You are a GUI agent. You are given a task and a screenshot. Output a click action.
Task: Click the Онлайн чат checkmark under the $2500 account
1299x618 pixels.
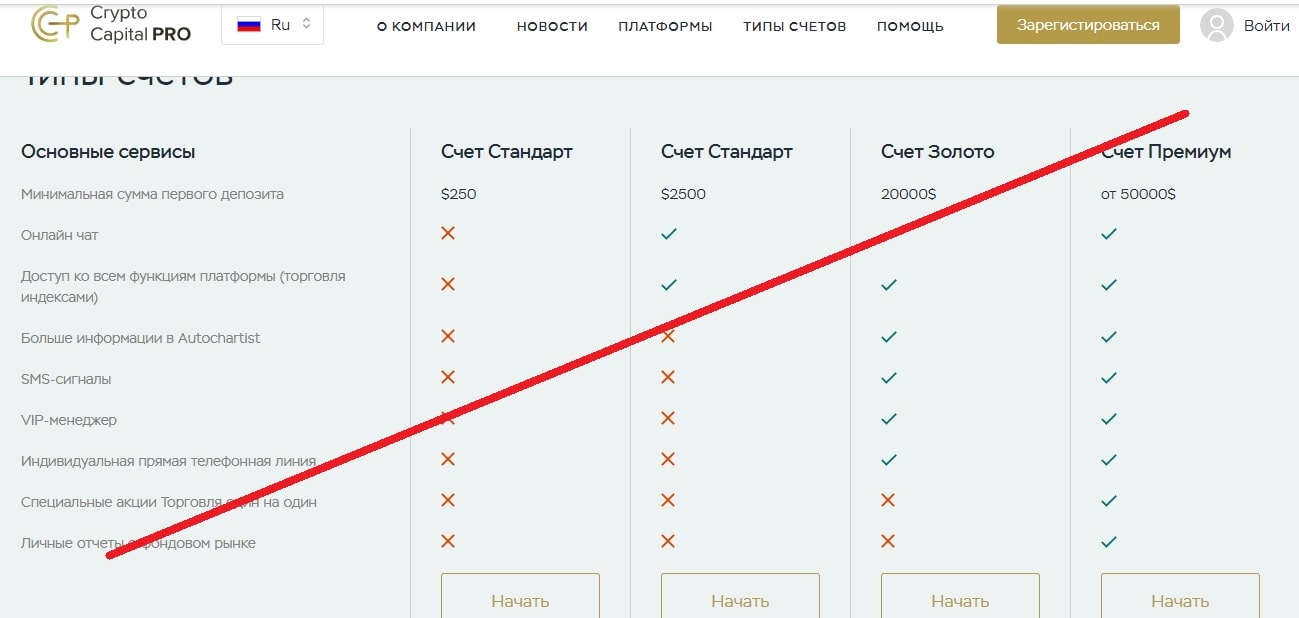668,234
